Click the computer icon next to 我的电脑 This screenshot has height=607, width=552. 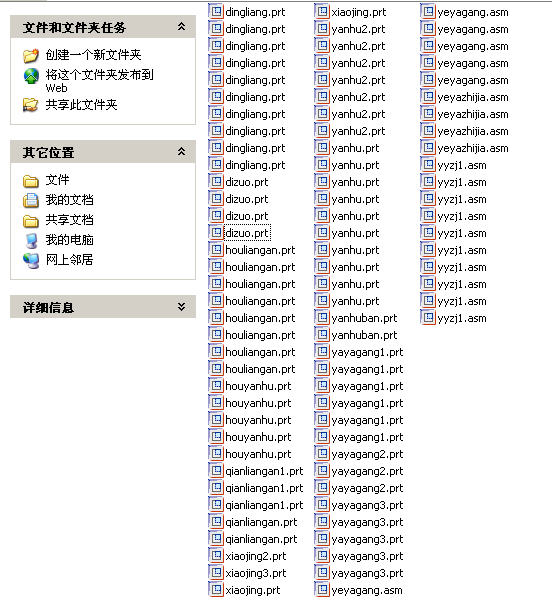point(31,240)
